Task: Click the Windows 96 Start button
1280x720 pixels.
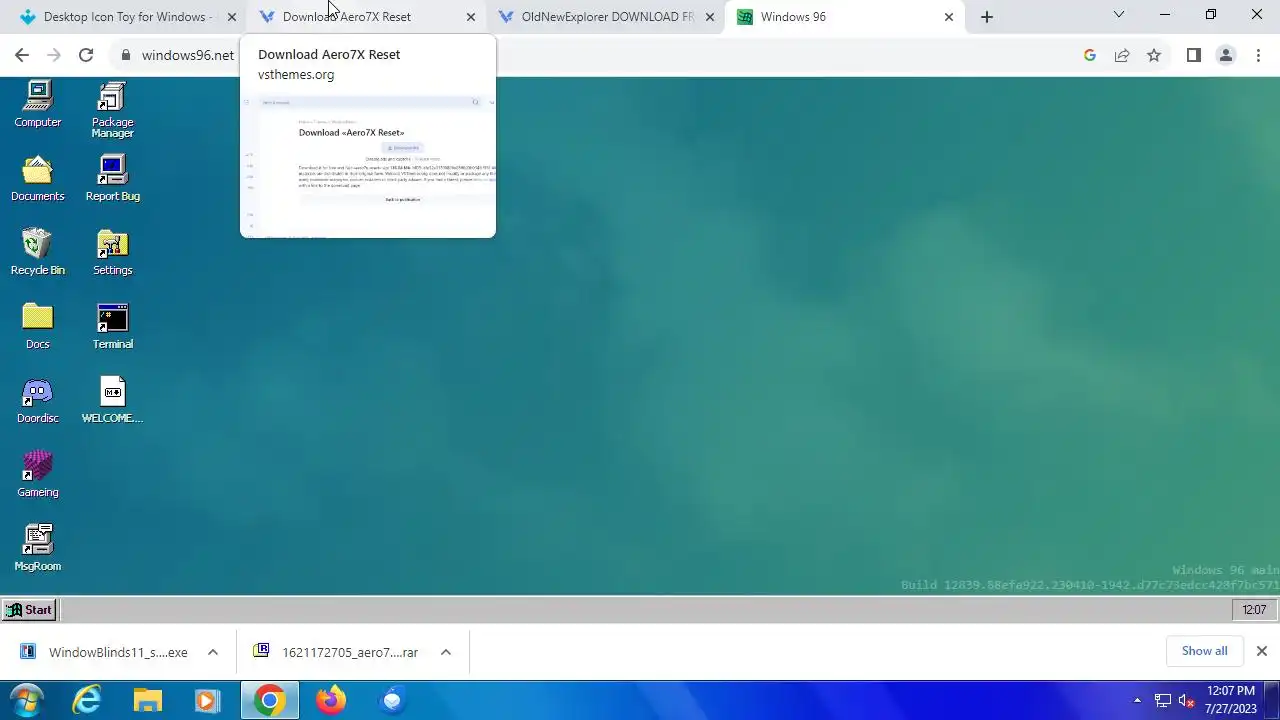Action: [x=28, y=610]
